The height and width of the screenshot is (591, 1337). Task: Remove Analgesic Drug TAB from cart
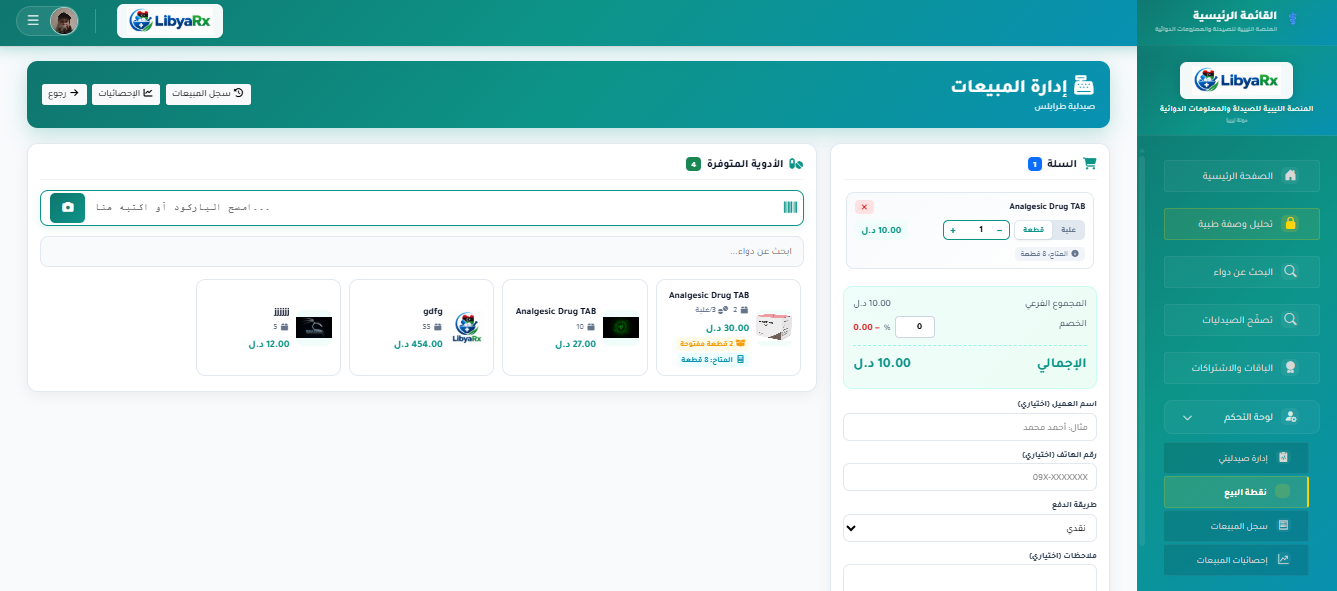click(x=865, y=207)
